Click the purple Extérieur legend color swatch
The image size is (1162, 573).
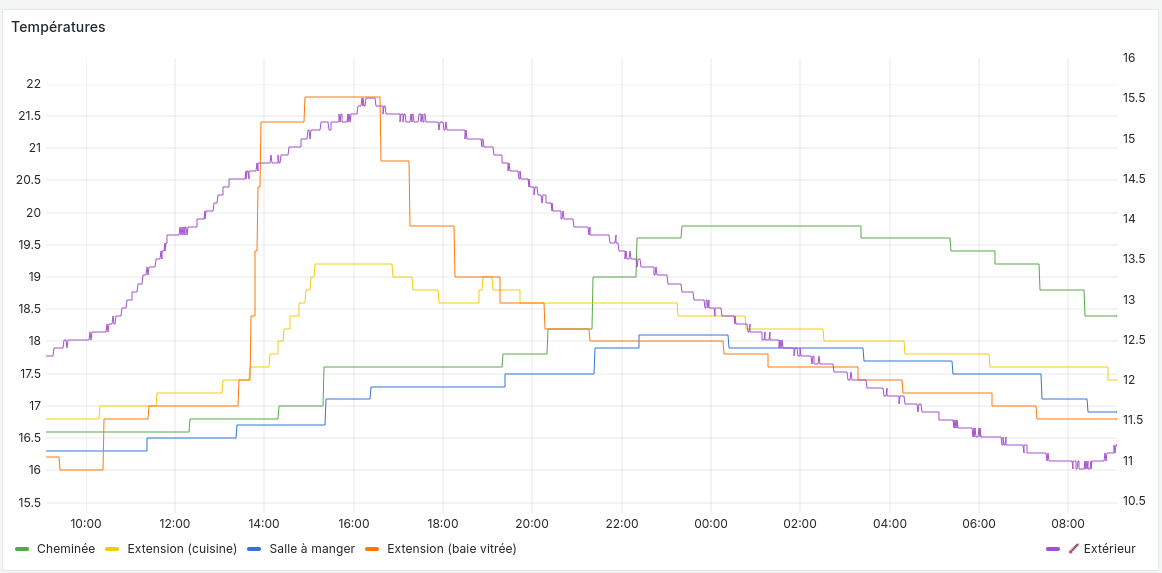pyautogui.click(x=1052, y=549)
